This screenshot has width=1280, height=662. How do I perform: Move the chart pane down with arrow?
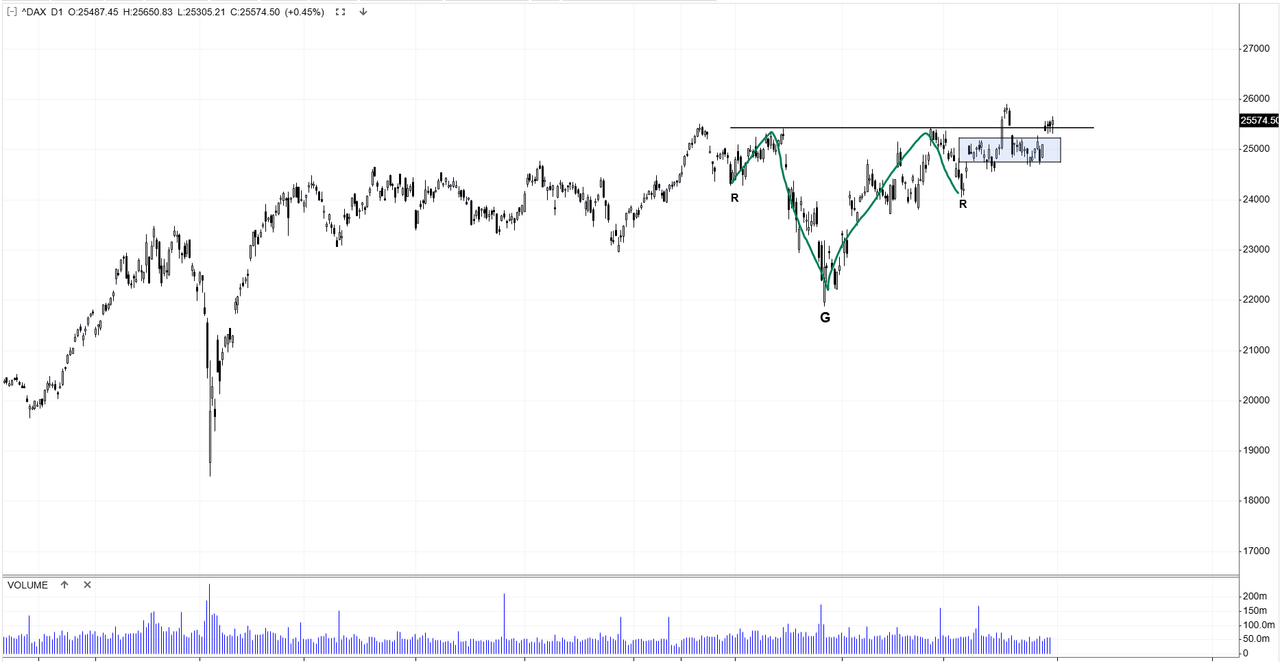(363, 12)
